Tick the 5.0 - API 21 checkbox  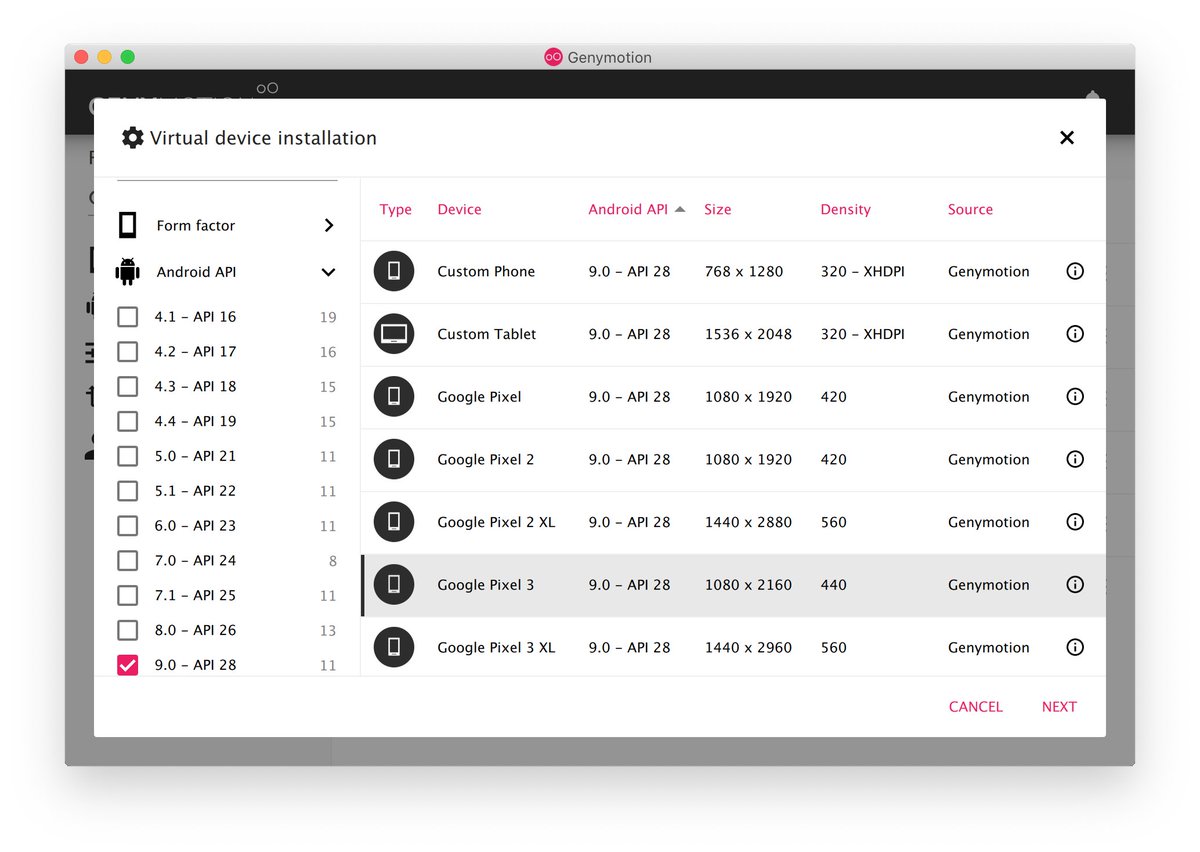[127, 456]
